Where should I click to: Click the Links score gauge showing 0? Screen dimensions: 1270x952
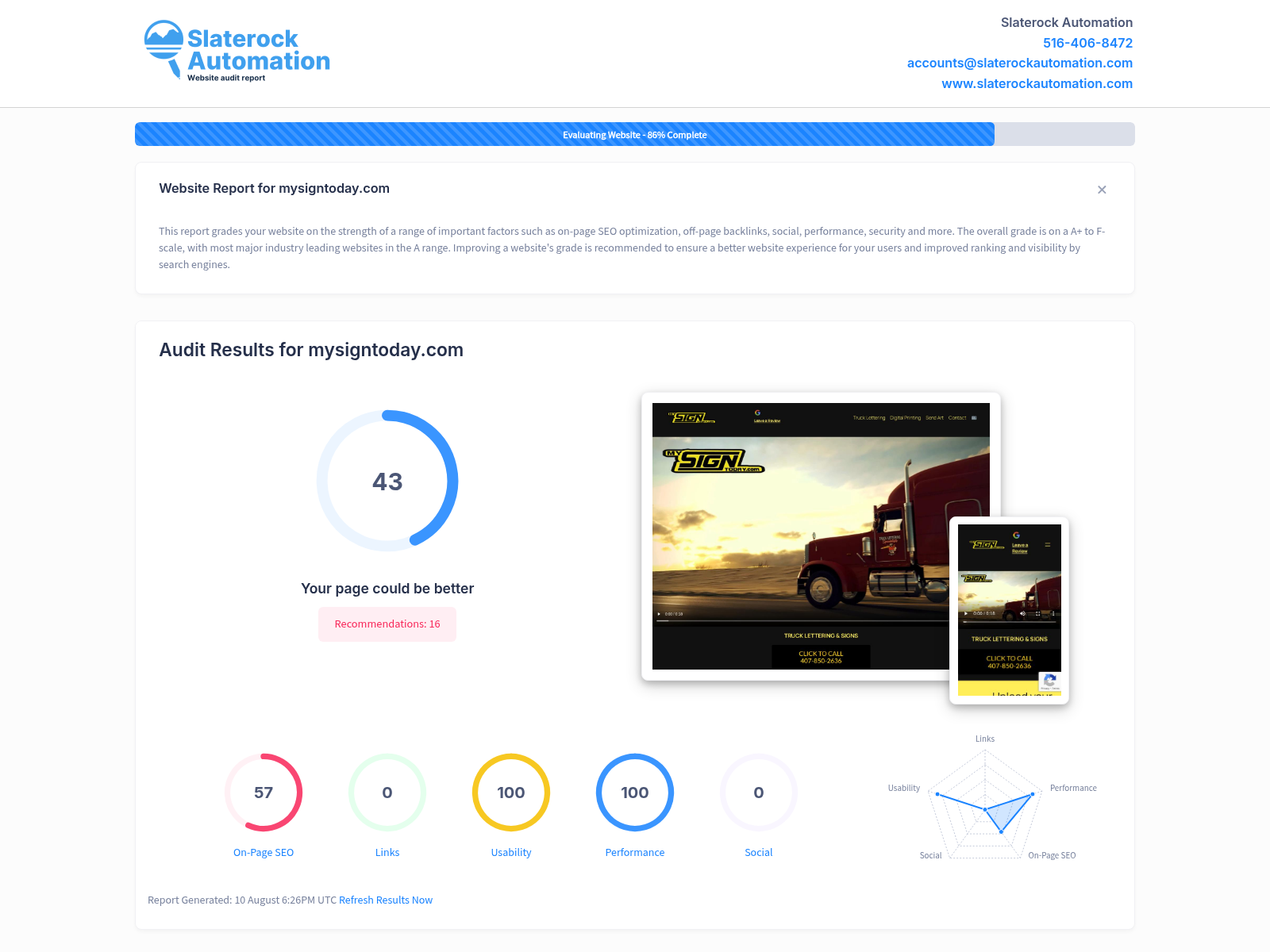(387, 793)
